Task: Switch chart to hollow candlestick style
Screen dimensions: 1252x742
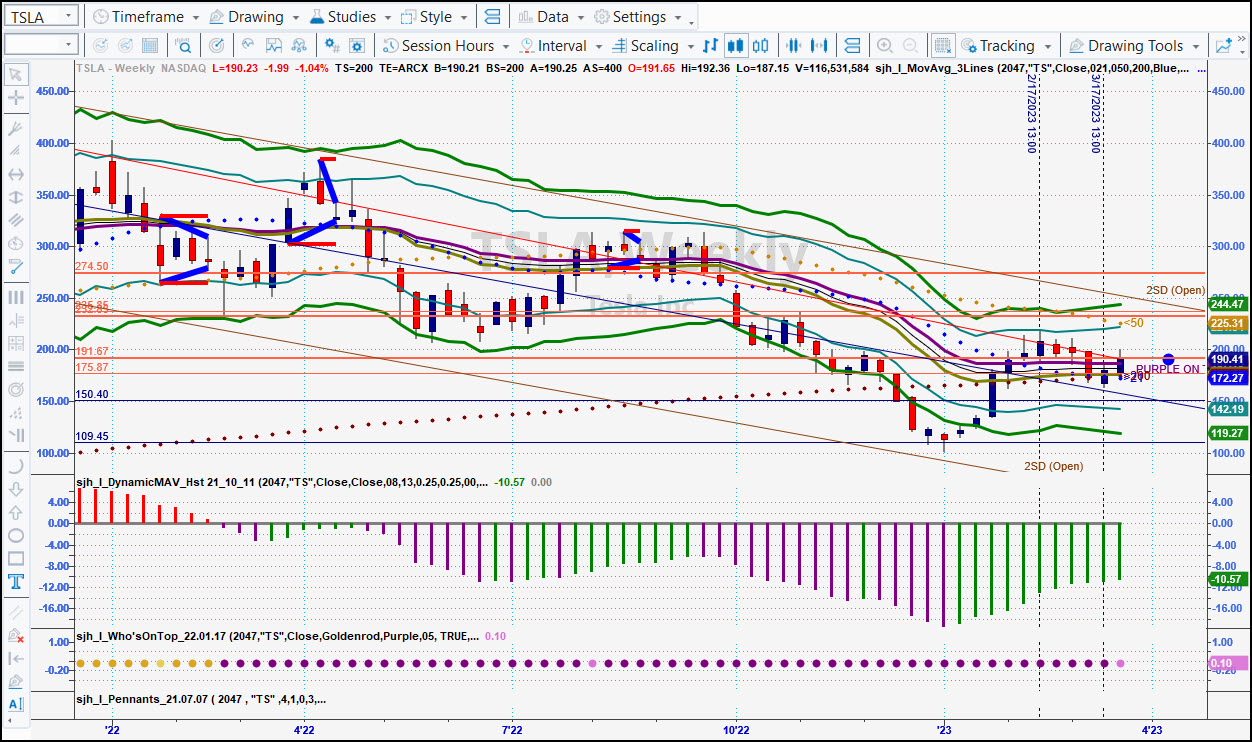Action: click(762, 45)
